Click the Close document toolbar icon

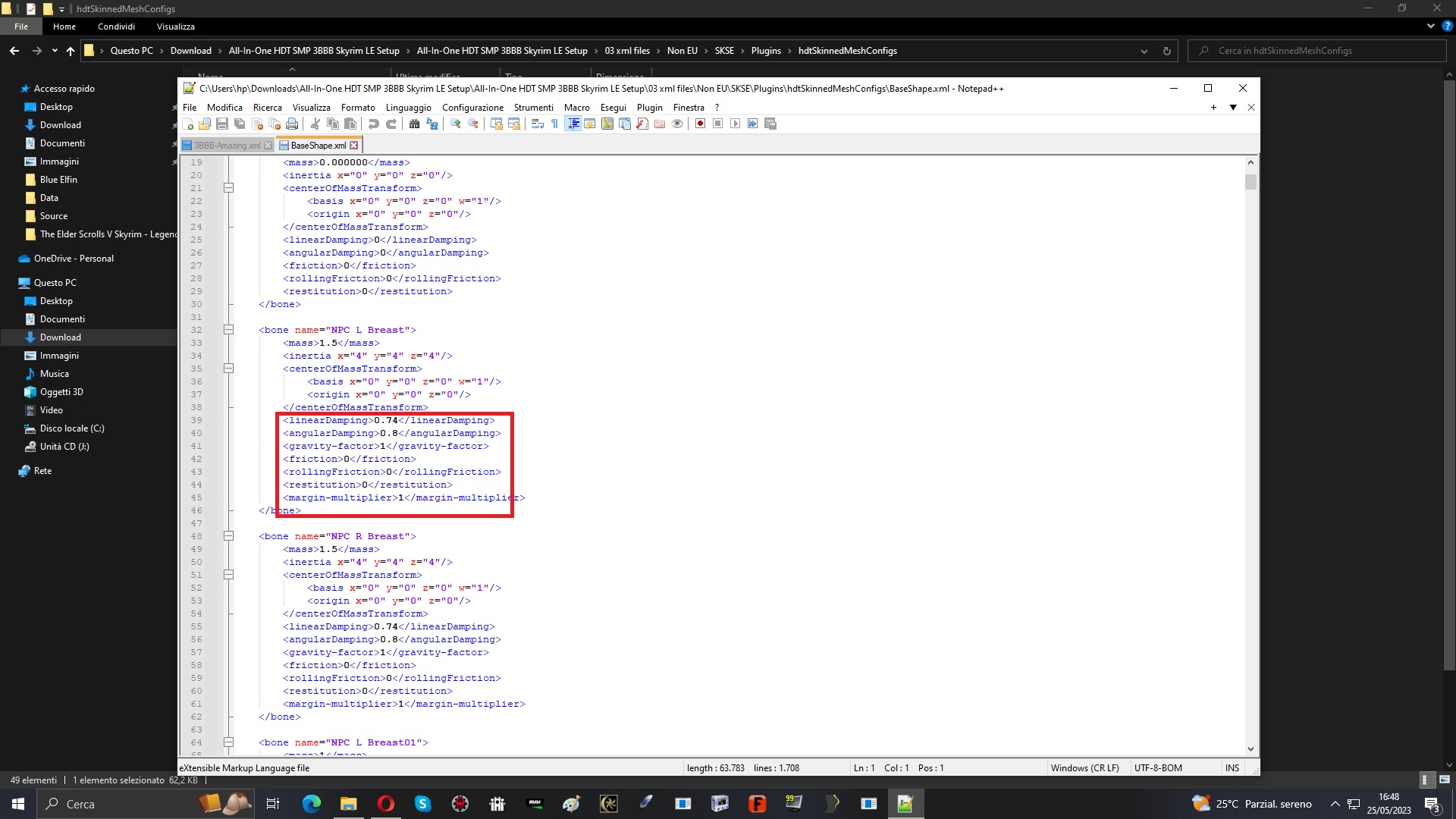(x=257, y=124)
